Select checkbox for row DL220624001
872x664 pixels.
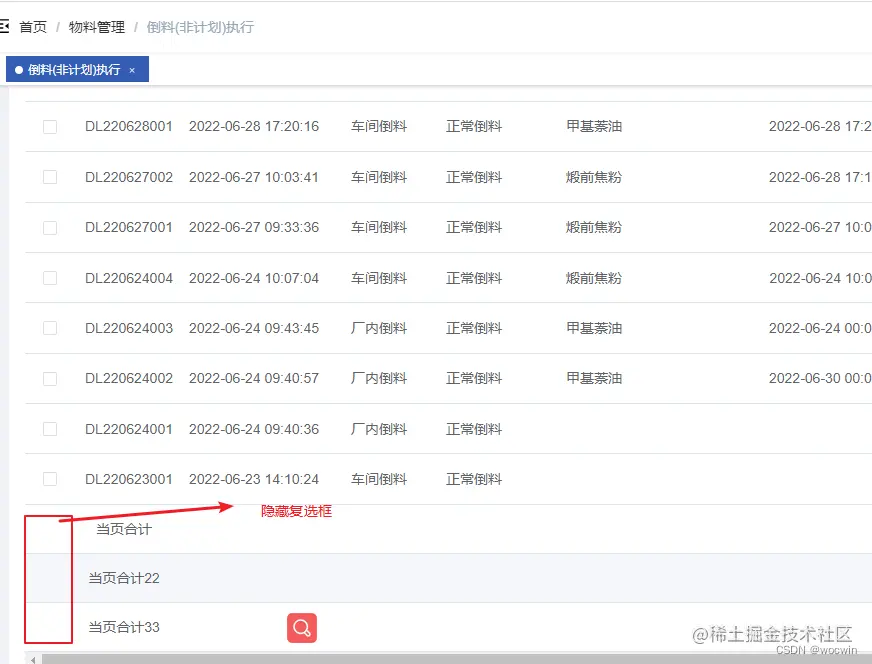tap(50, 429)
